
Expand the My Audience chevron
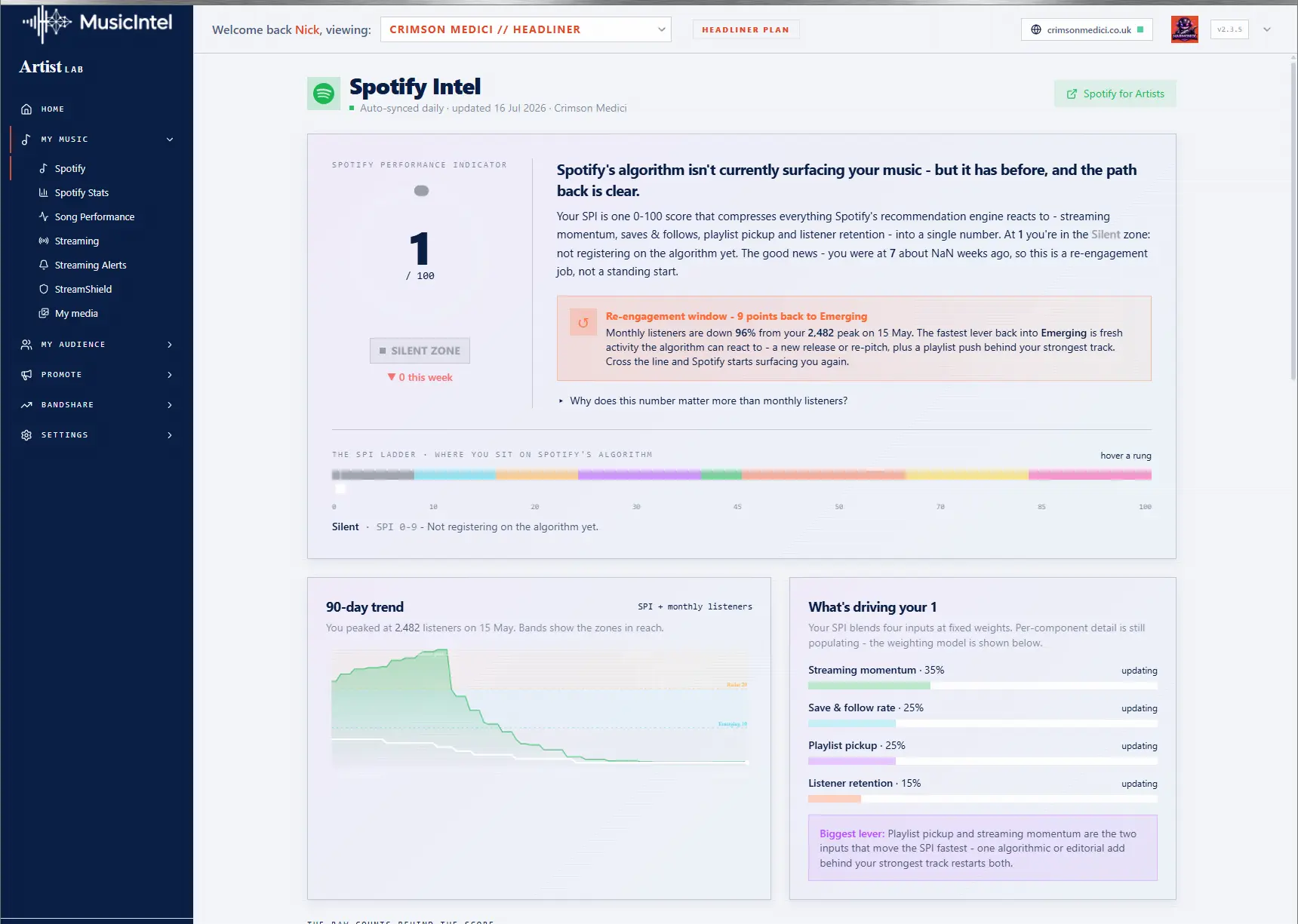click(170, 345)
